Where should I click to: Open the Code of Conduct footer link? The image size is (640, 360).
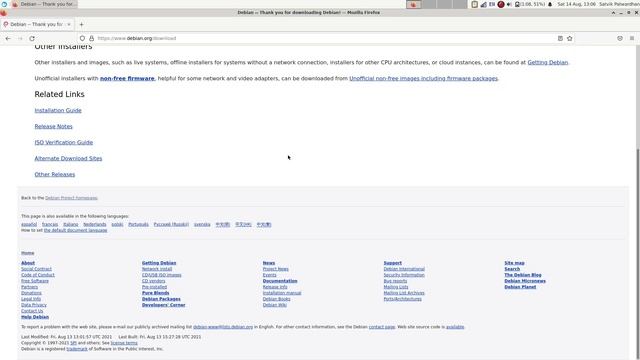point(38,275)
